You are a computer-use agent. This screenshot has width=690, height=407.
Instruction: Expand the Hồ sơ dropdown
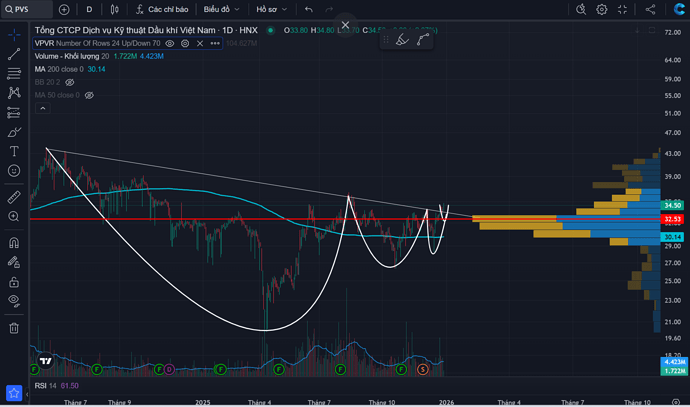[271, 9]
